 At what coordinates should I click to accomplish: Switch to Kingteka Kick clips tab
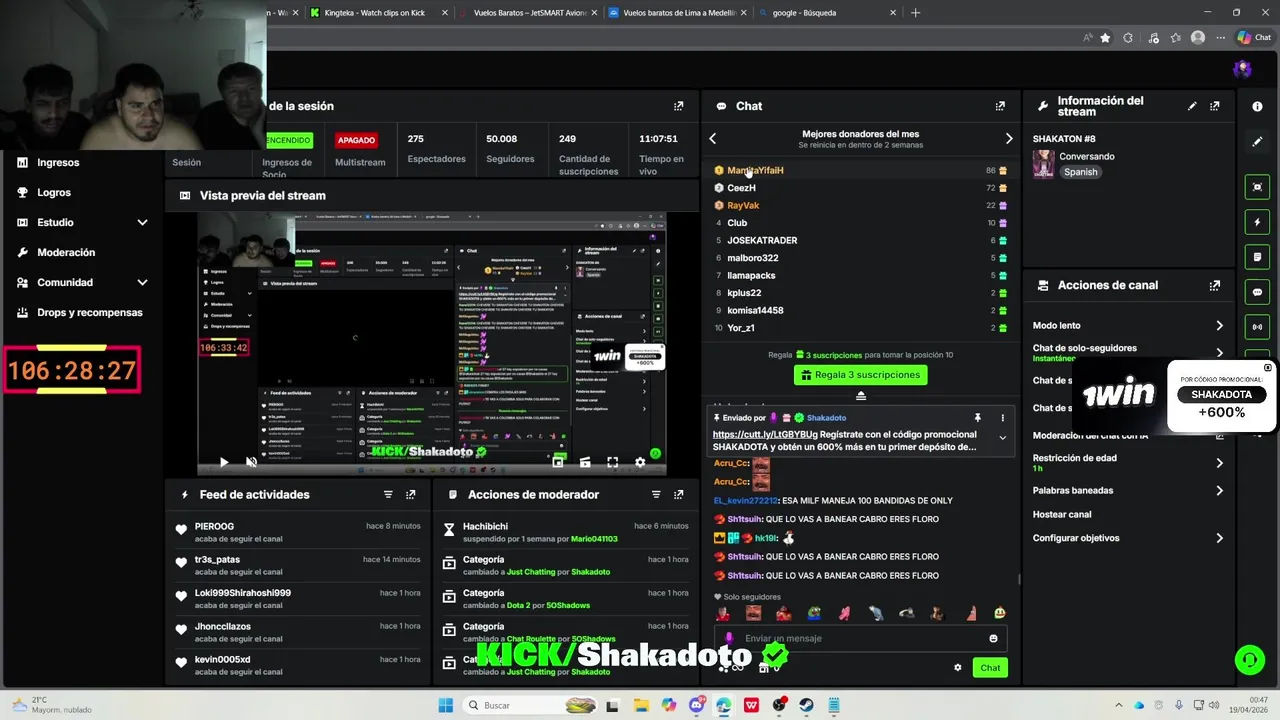[378, 13]
